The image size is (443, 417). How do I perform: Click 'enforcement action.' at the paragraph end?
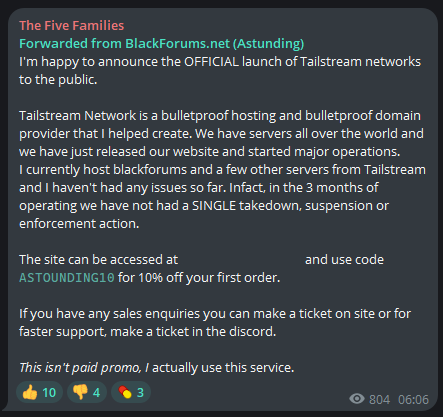tap(79, 224)
